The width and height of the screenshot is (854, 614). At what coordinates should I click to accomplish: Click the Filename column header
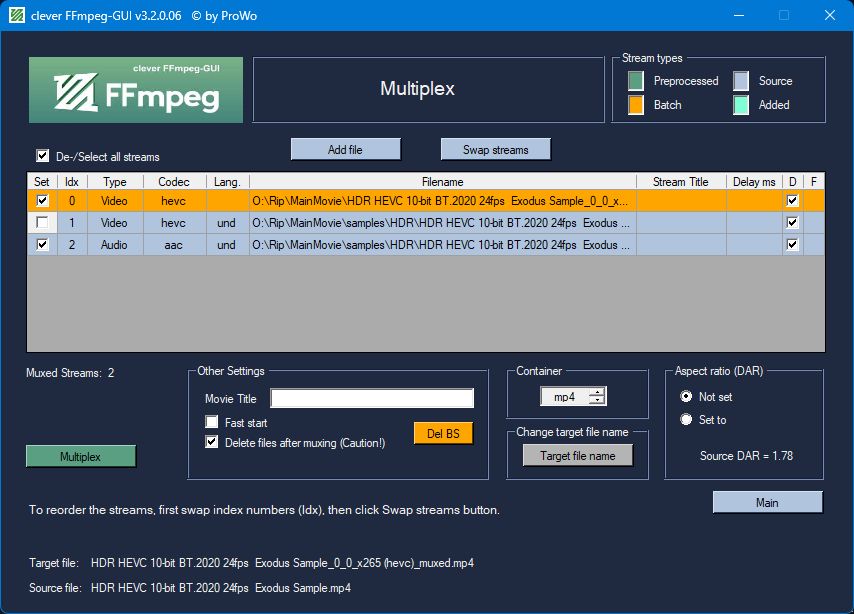[443, 181]
